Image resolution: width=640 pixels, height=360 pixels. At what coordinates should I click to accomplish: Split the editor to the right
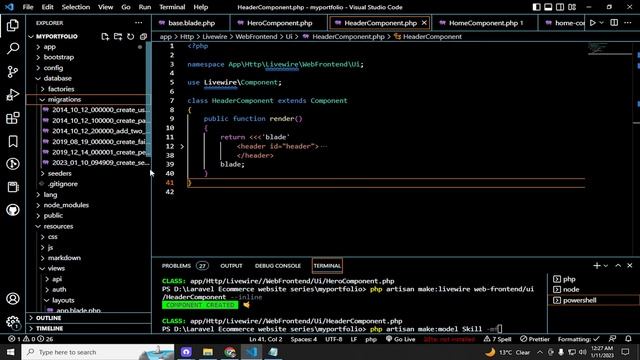tap(614, 23)
